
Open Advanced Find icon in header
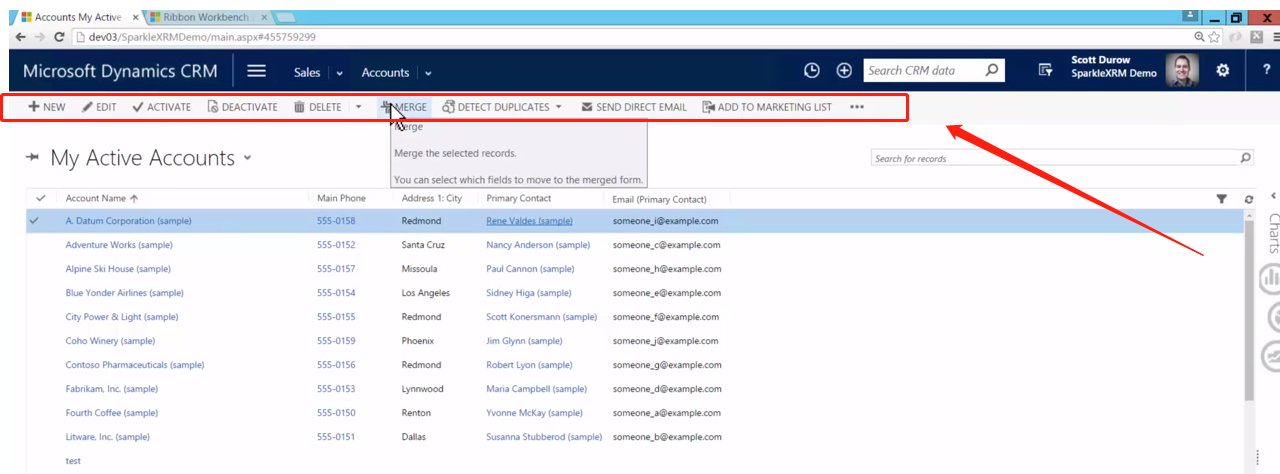(1046, 71)
